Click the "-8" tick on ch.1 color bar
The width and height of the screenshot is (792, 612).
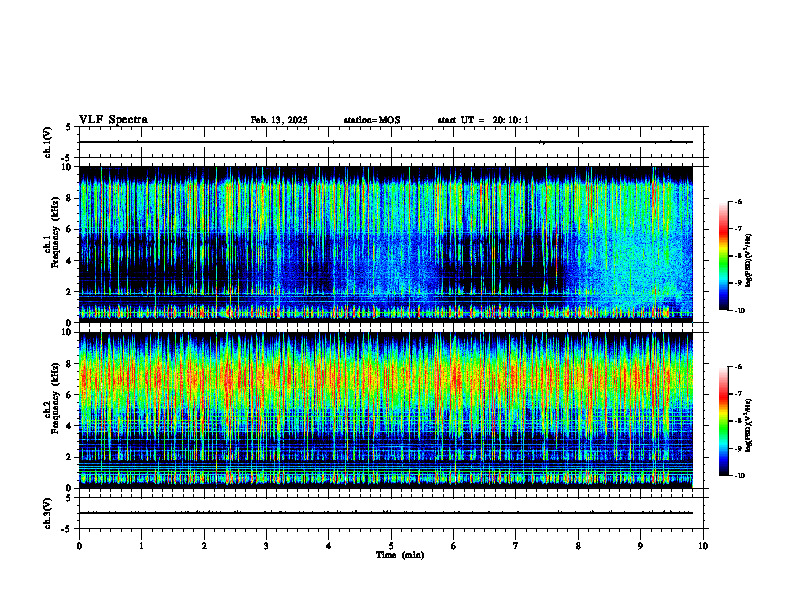pyautogui.click(x=737, y=256)
